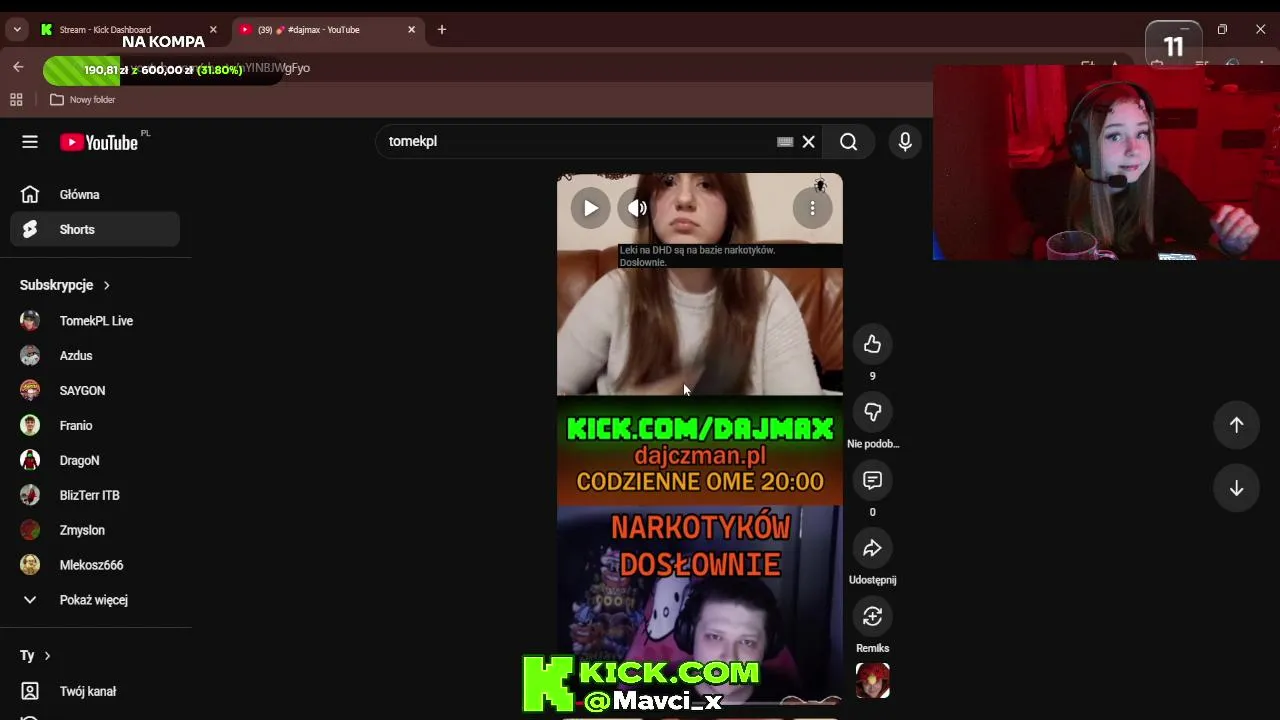The width and height of the screenshot is (1280, 720).
Task: Go to the previous Short arrow
Action: click(1236, 425)
